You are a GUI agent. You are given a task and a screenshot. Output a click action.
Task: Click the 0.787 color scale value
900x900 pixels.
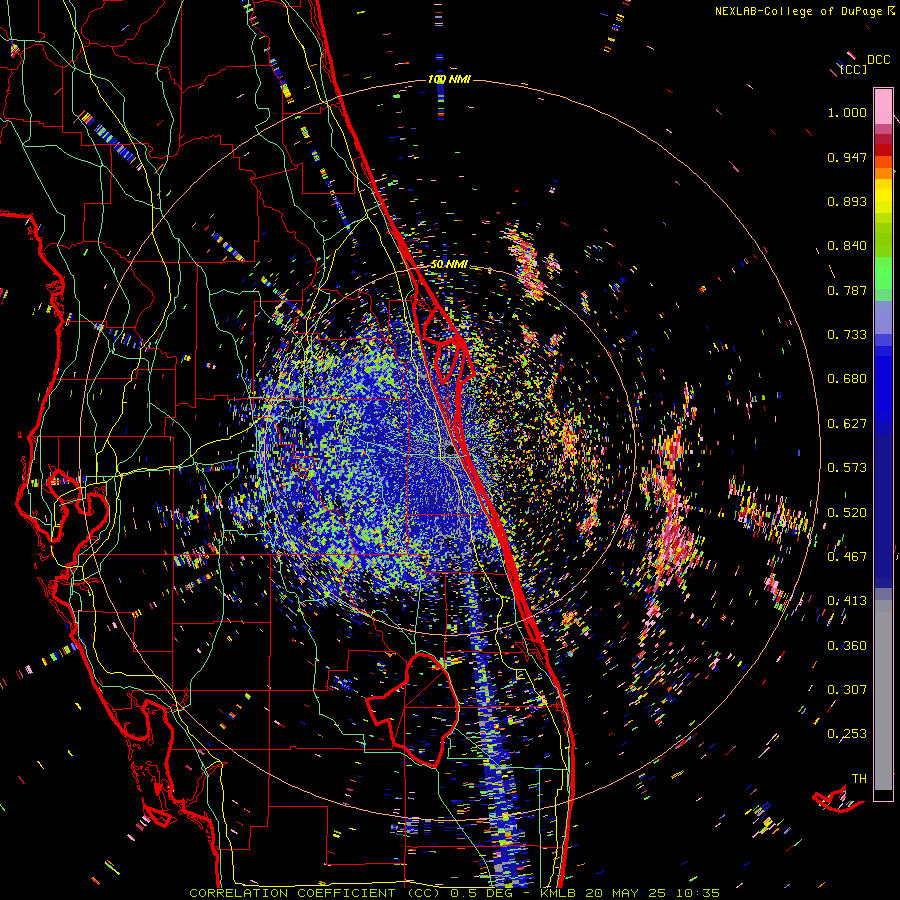click(847, 290)
